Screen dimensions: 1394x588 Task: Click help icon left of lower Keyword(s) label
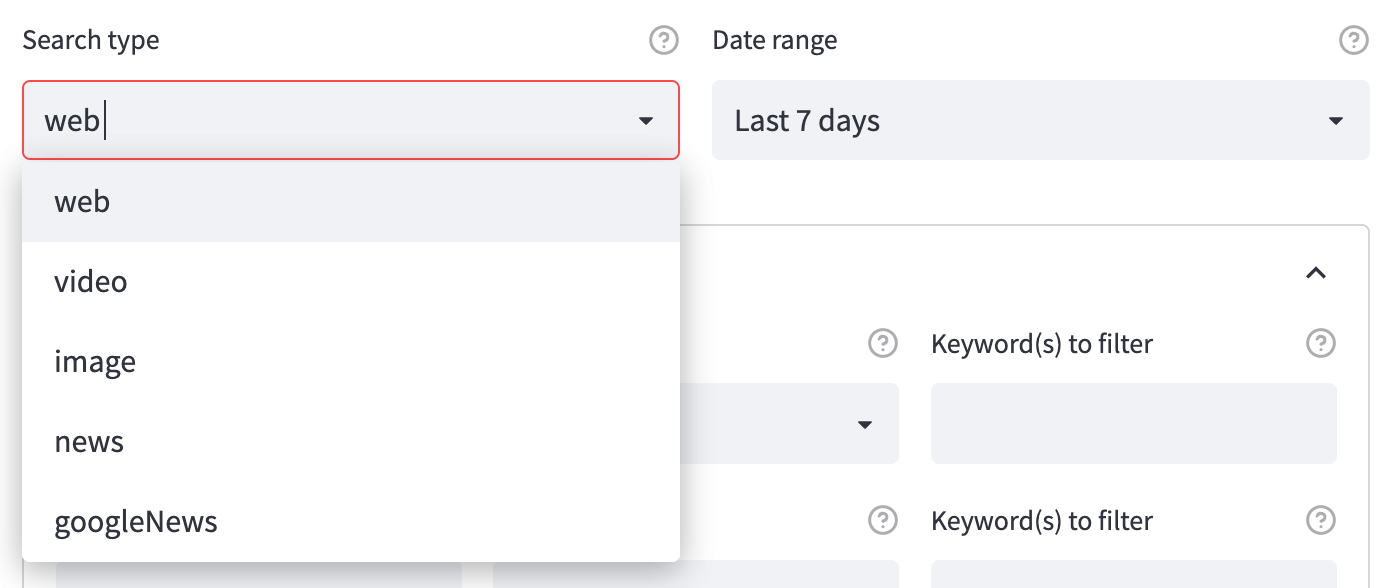tap(882, 520)
